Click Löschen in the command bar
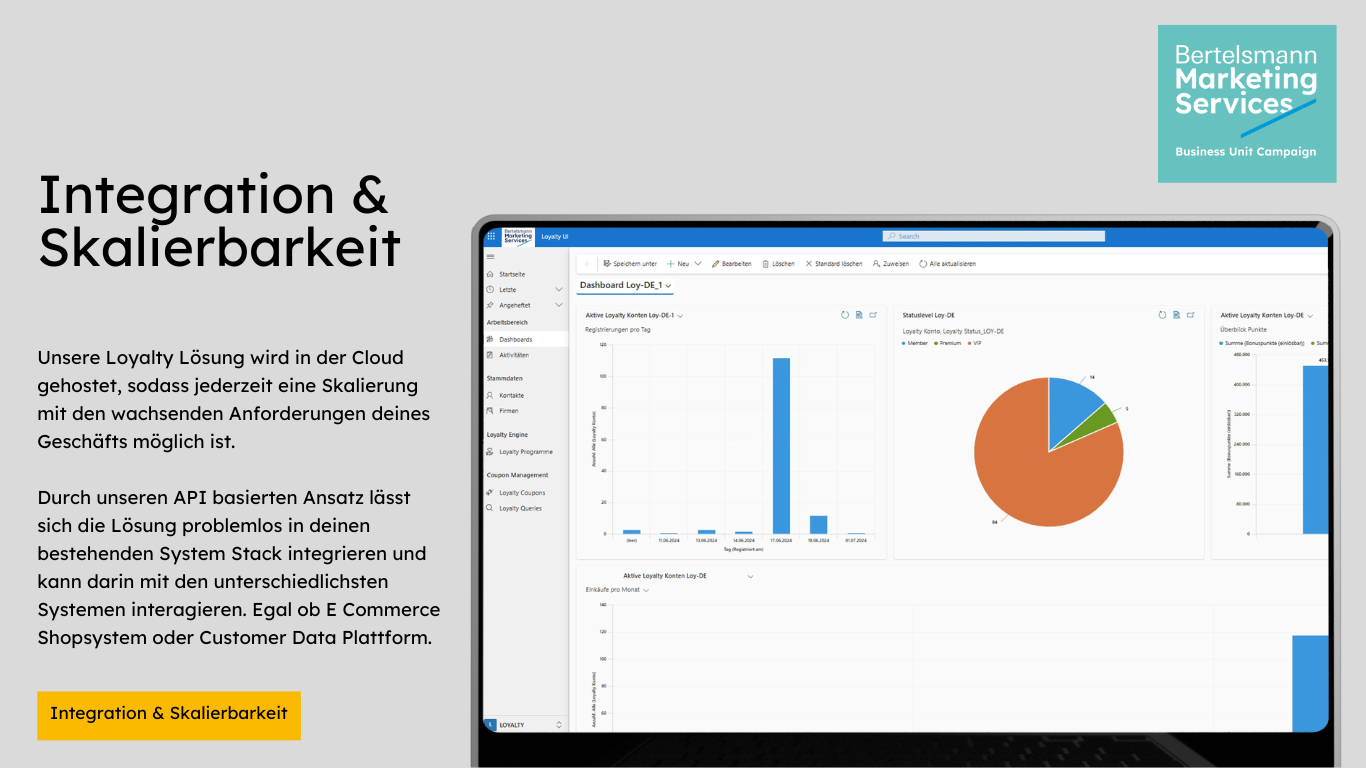 778,264
